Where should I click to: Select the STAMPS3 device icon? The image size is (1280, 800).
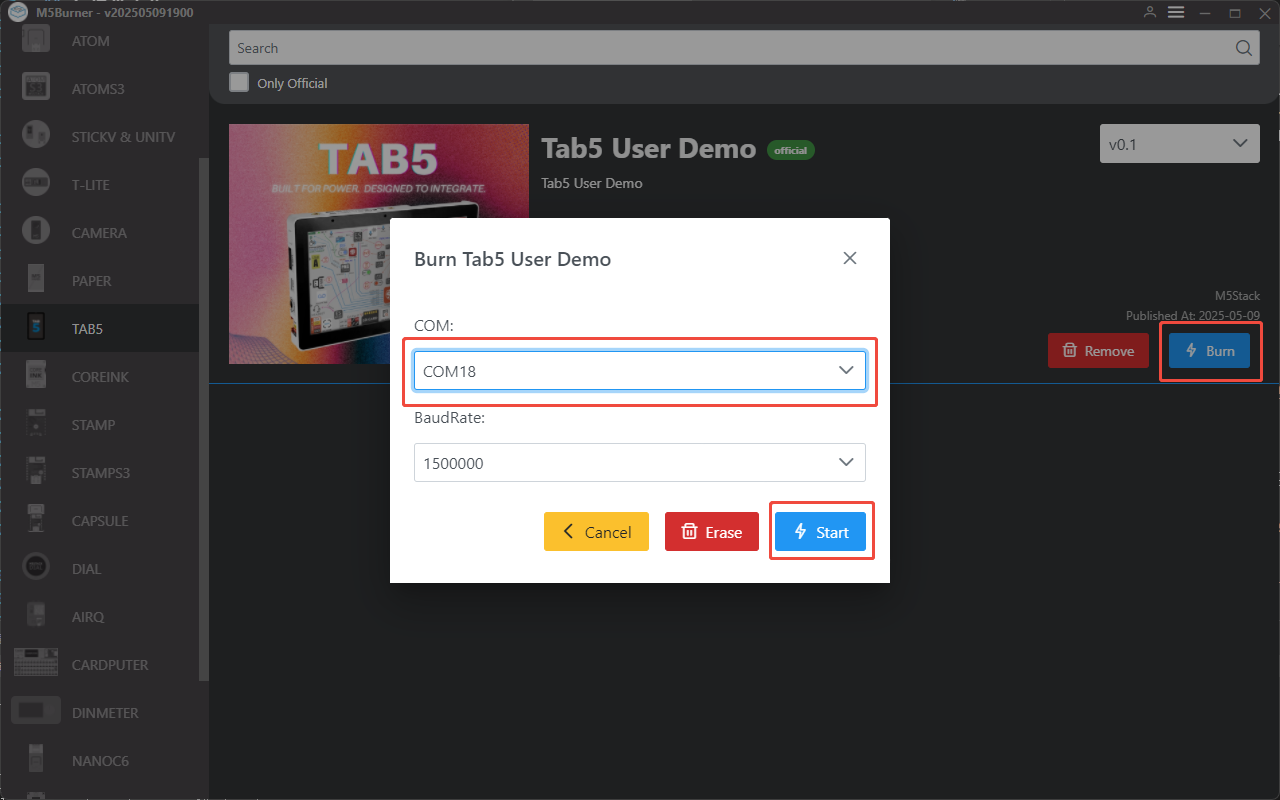click(x=36, y=472)
